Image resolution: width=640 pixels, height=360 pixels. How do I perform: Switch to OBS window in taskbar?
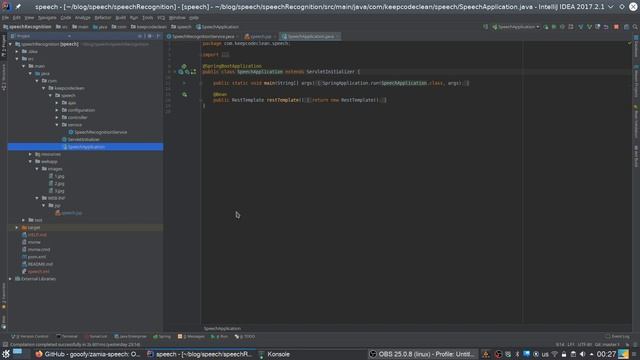pos(422,354)
